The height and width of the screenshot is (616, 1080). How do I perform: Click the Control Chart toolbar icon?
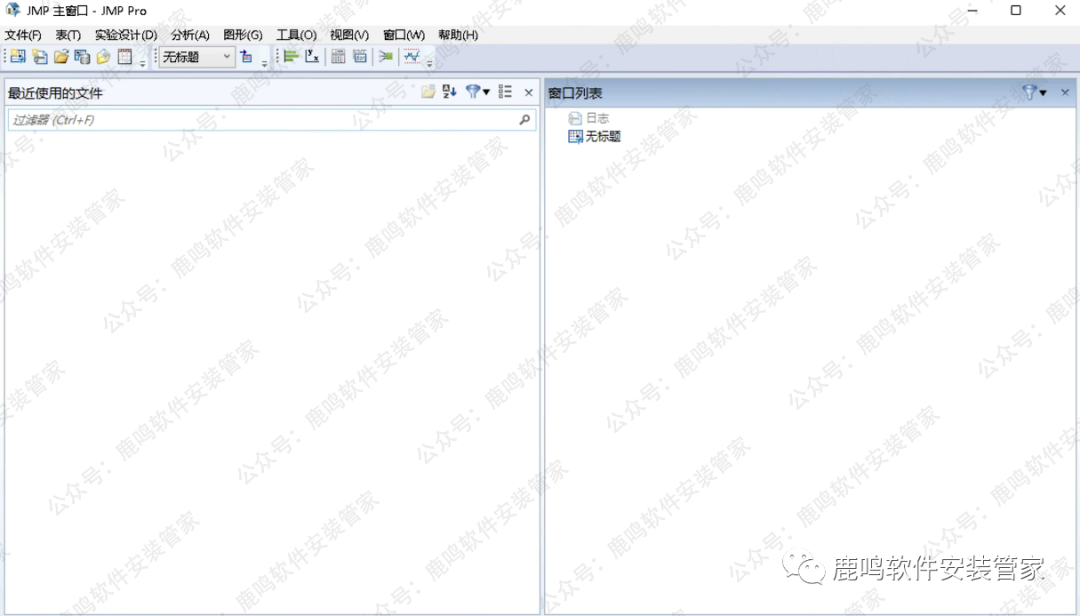(x=411, y=57)
